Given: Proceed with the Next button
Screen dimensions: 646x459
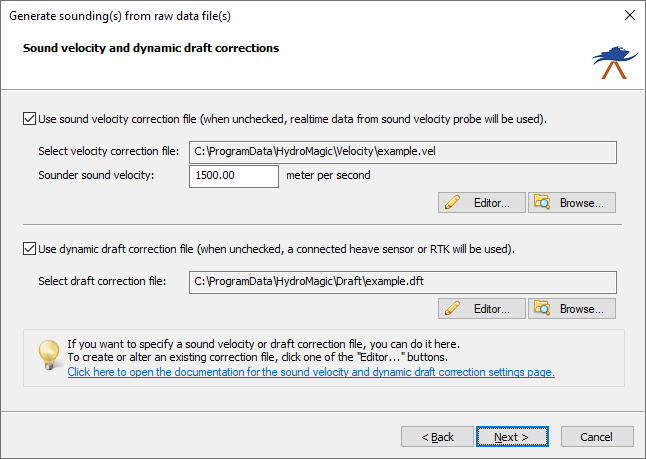Looking at the screenshot, I should point(512,437).
